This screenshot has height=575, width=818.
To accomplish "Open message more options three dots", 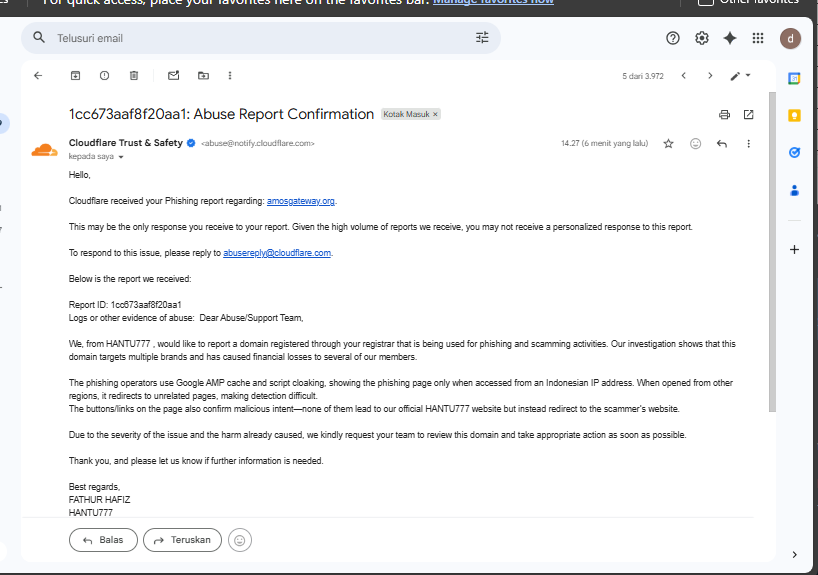I will pyautogui.click(x=749, y=143).
